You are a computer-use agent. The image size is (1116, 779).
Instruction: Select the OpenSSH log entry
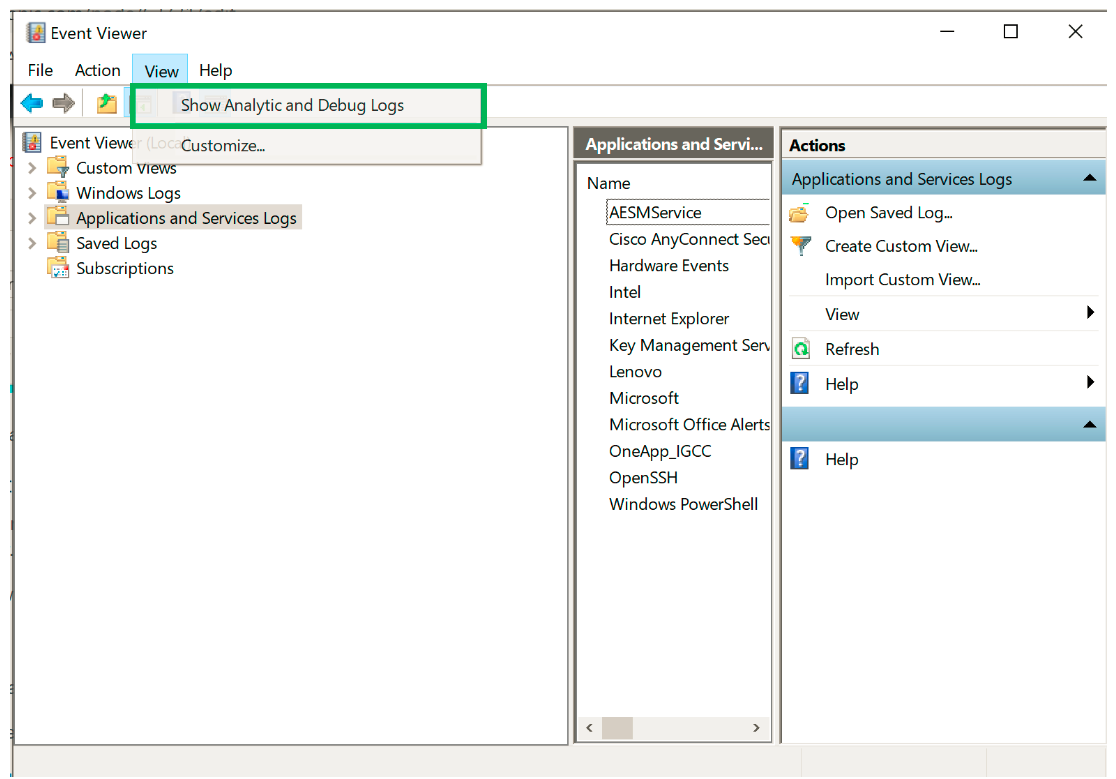click(643, 478)
